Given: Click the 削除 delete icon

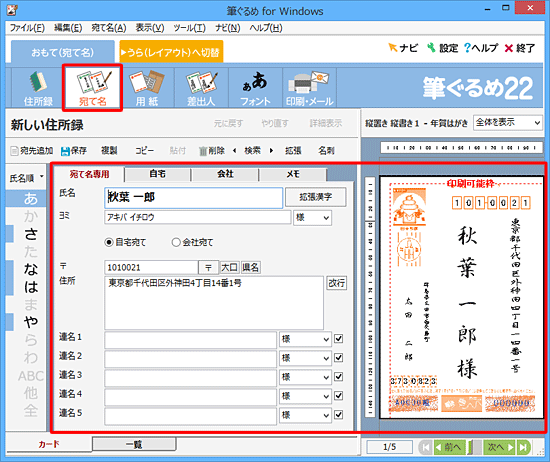Looking at the screenshot, I should pos(212,151).
